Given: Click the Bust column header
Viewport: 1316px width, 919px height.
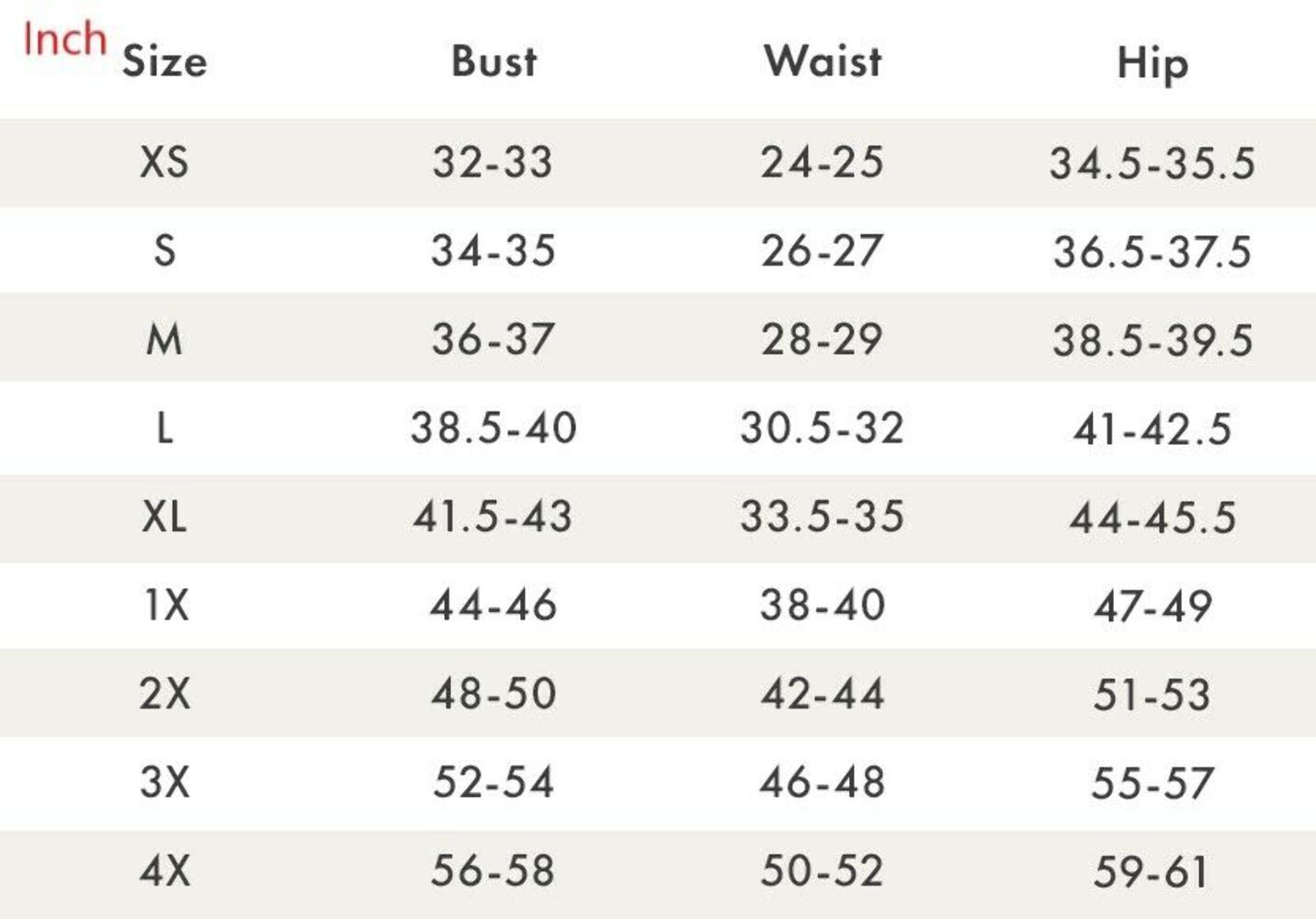Looking at the screenshot, I should pos(493,61).
